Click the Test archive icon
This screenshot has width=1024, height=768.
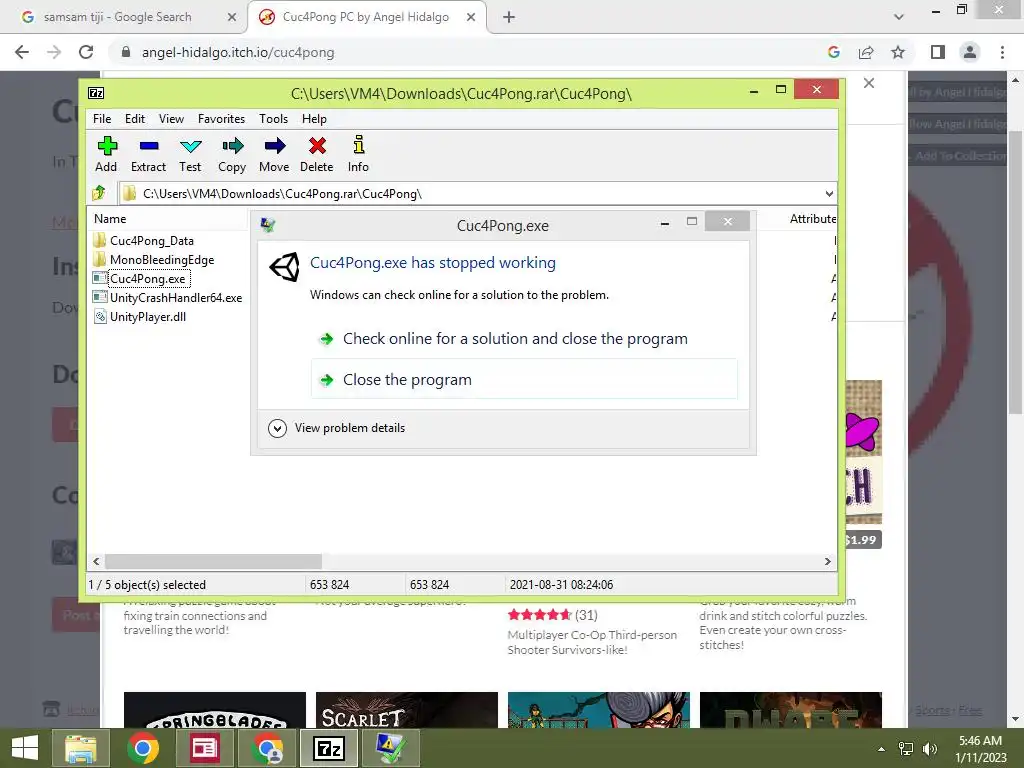[190, 154]
